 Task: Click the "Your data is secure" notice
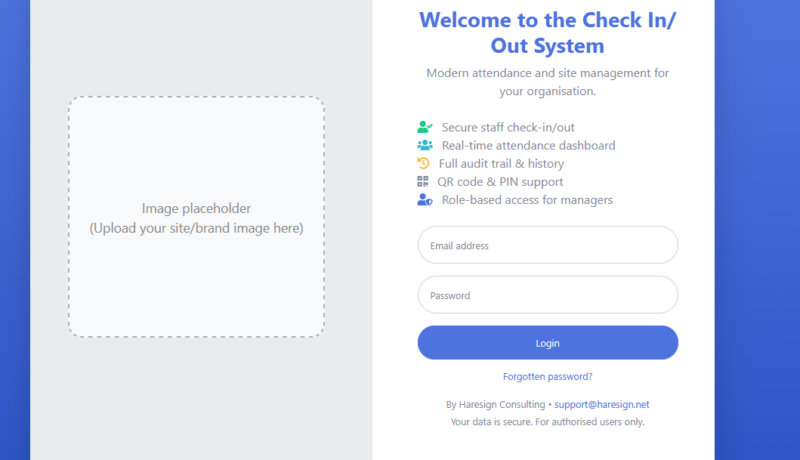(x=548, y=422)
